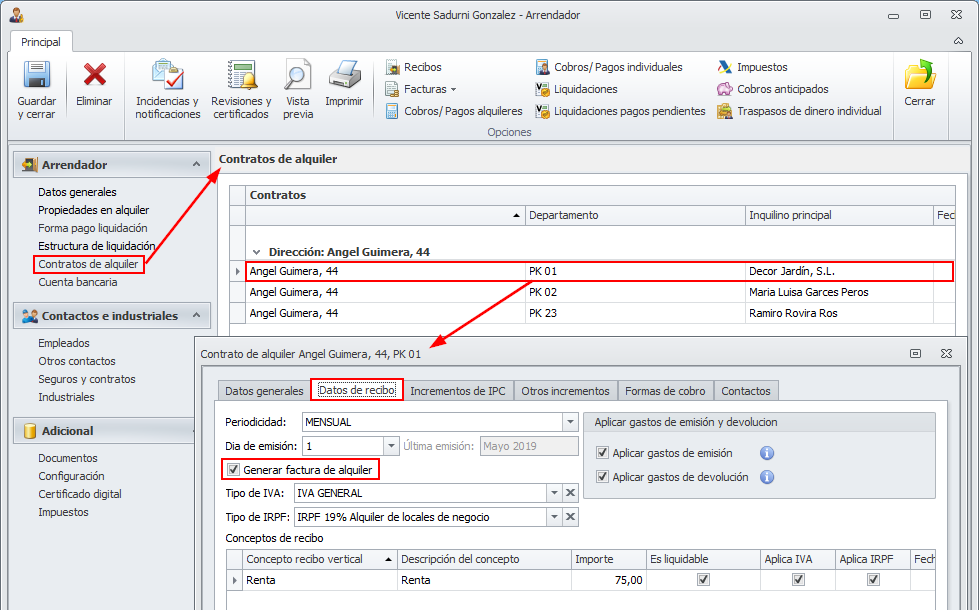
Task: Open Datos generales in sidebar
Action: coord(77,192)
